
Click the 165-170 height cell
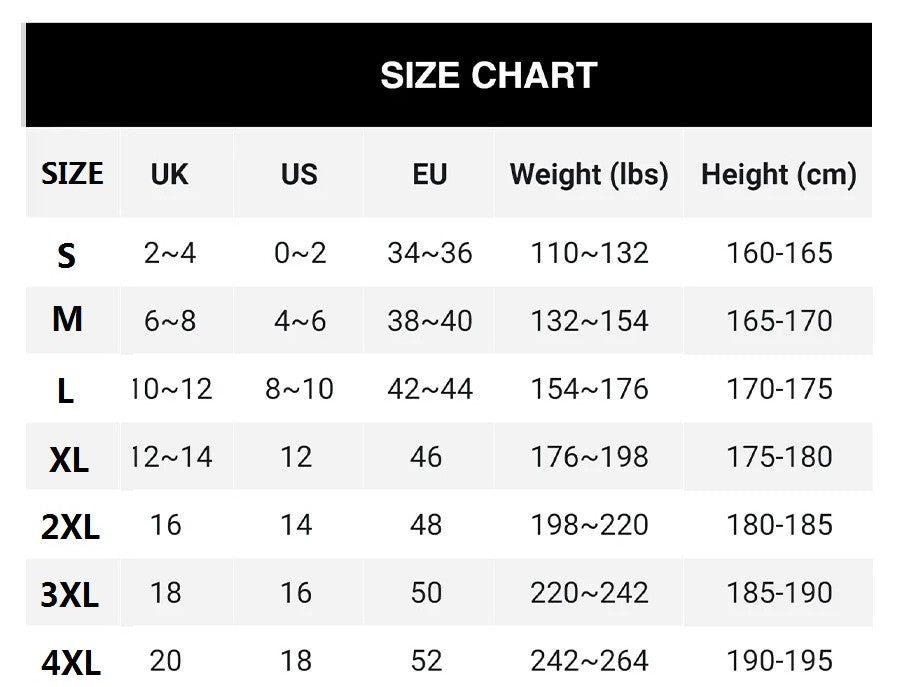[x=779, y=321]
